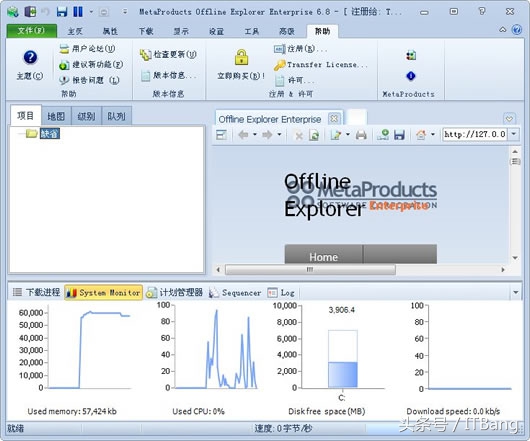
Task: Open the 文件(F) menu
Action: (31, 31)
